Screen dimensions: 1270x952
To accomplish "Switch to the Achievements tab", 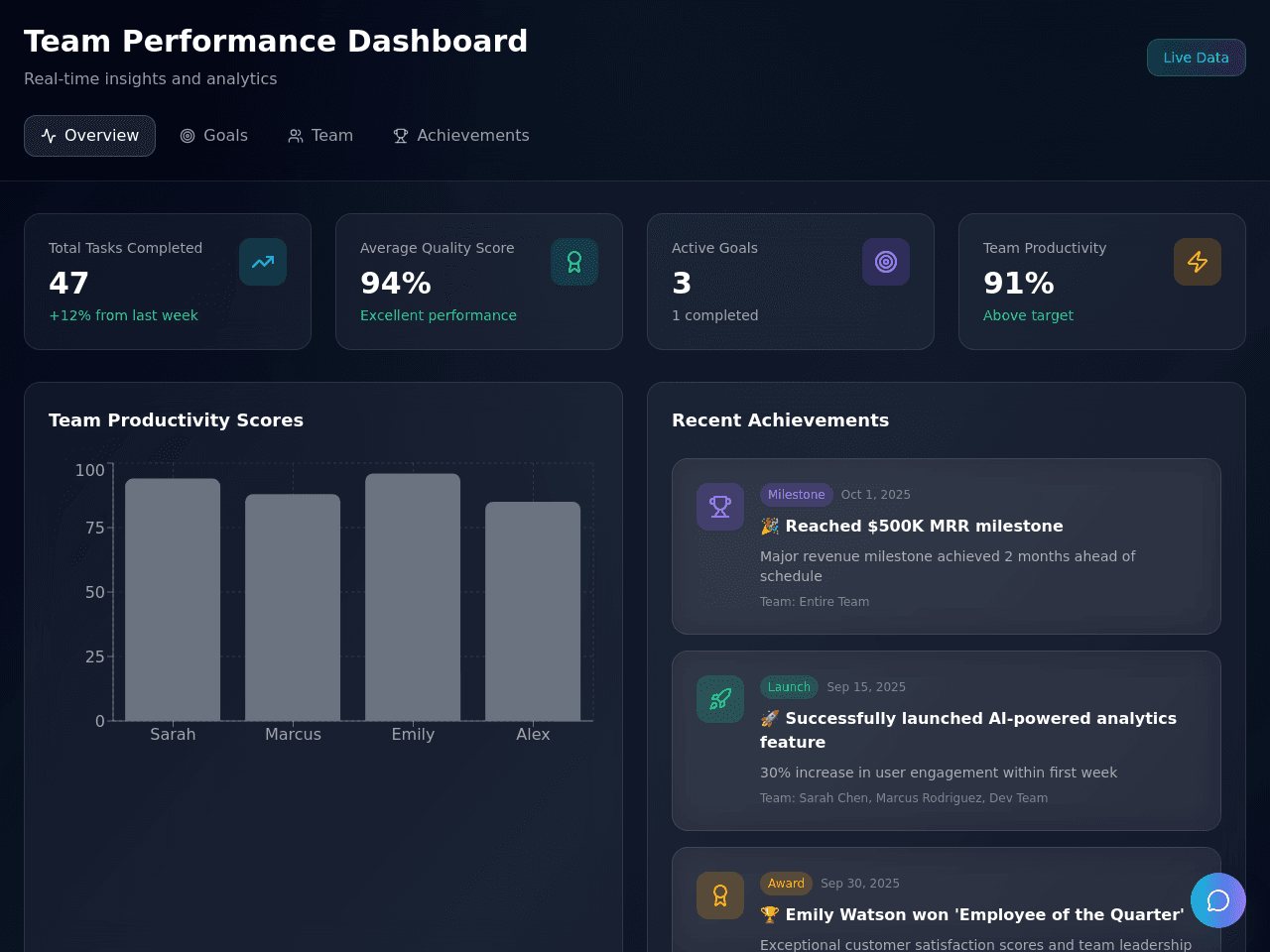I will coord(461,136).
